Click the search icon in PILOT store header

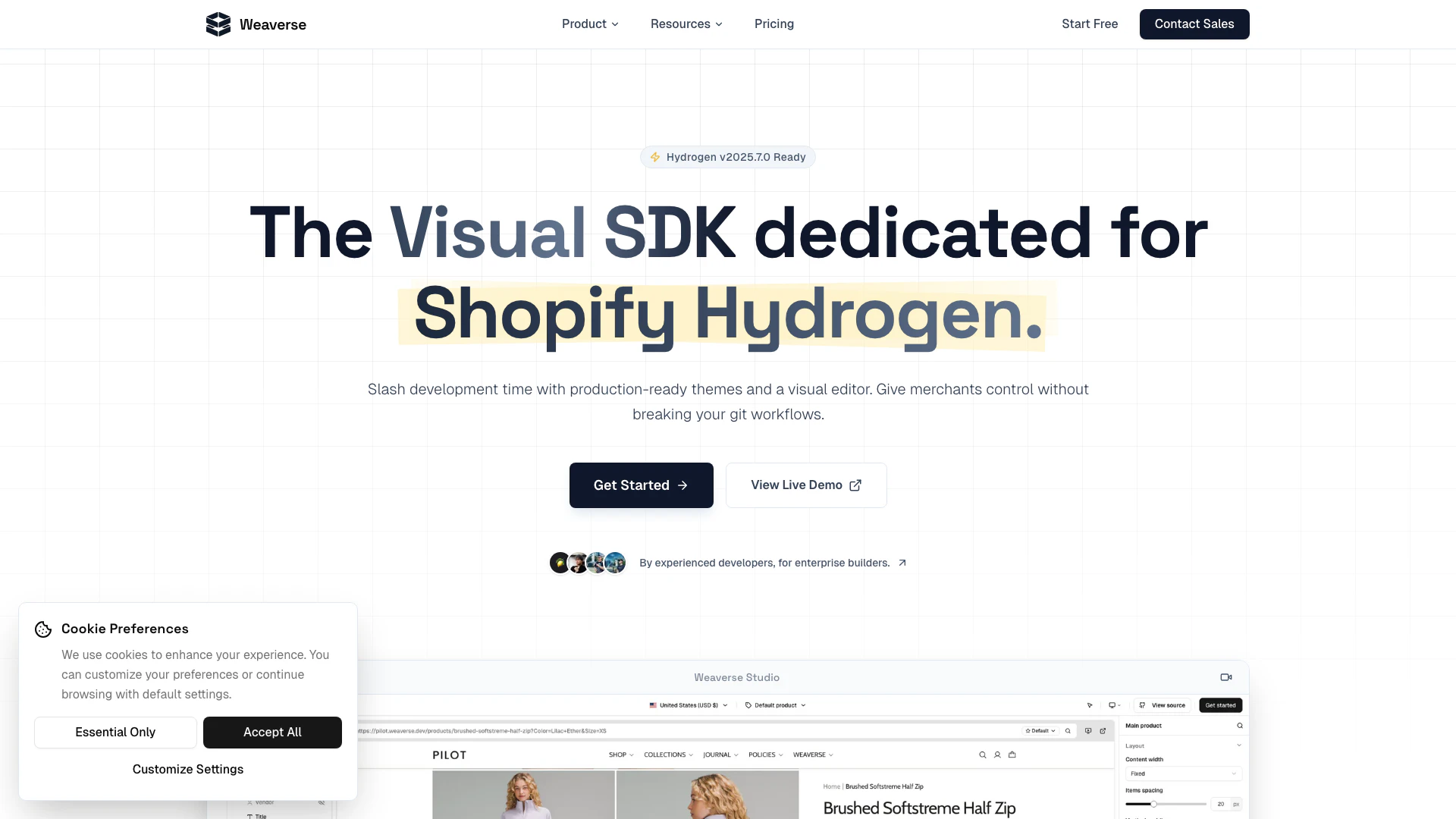pyautogui.click(x=982, y=755)
